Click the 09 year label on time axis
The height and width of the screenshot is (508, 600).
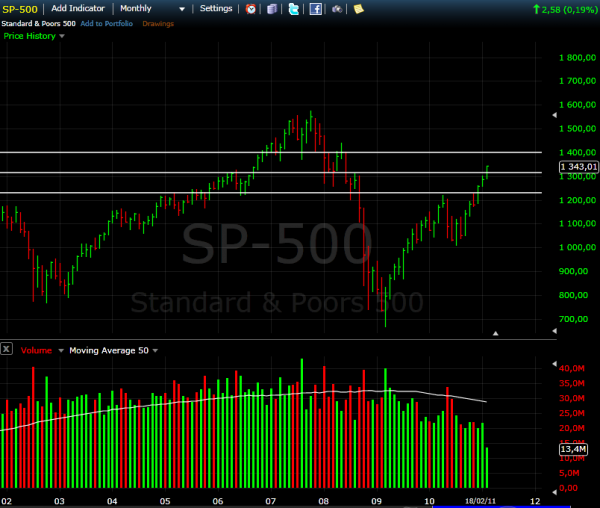tap(376, 501)
